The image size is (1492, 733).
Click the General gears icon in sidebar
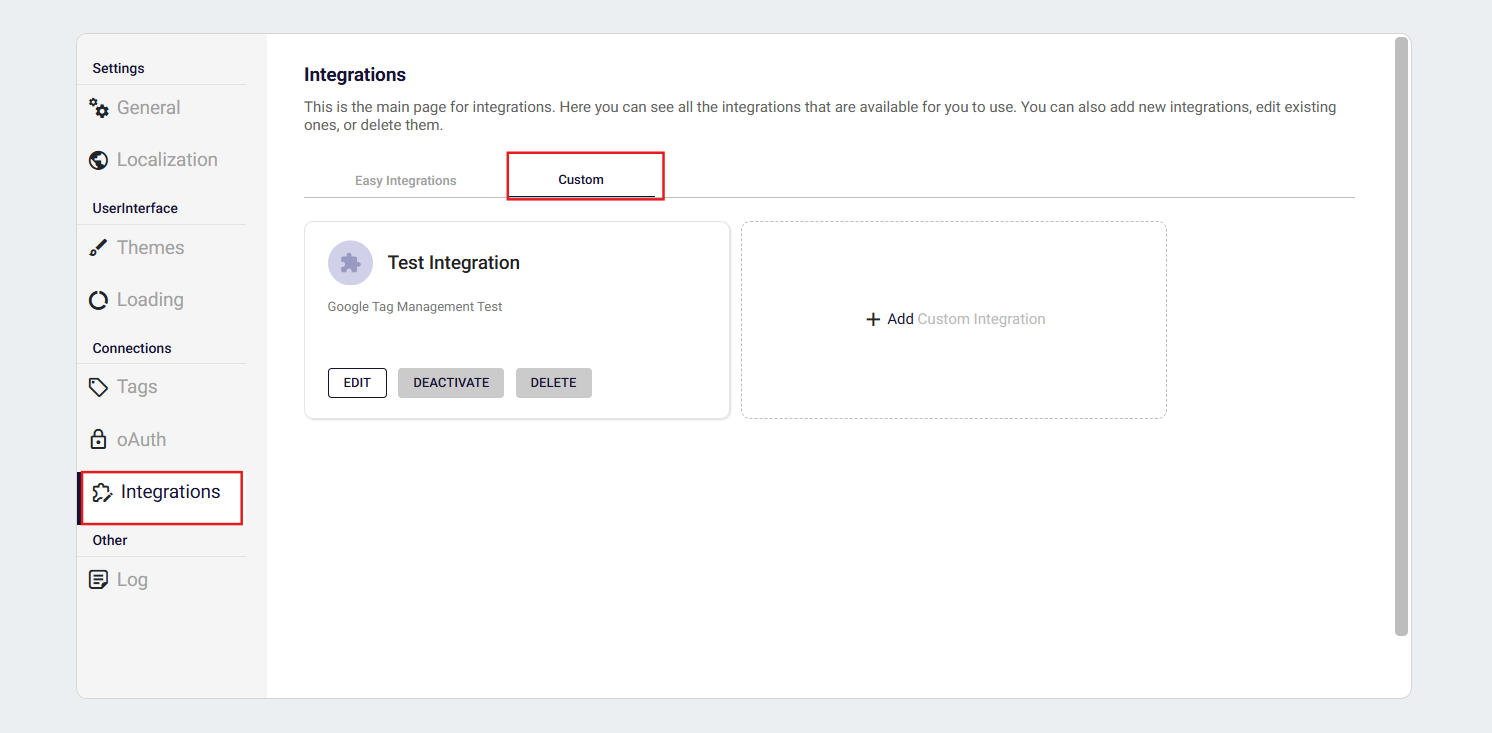coord(99,108)
